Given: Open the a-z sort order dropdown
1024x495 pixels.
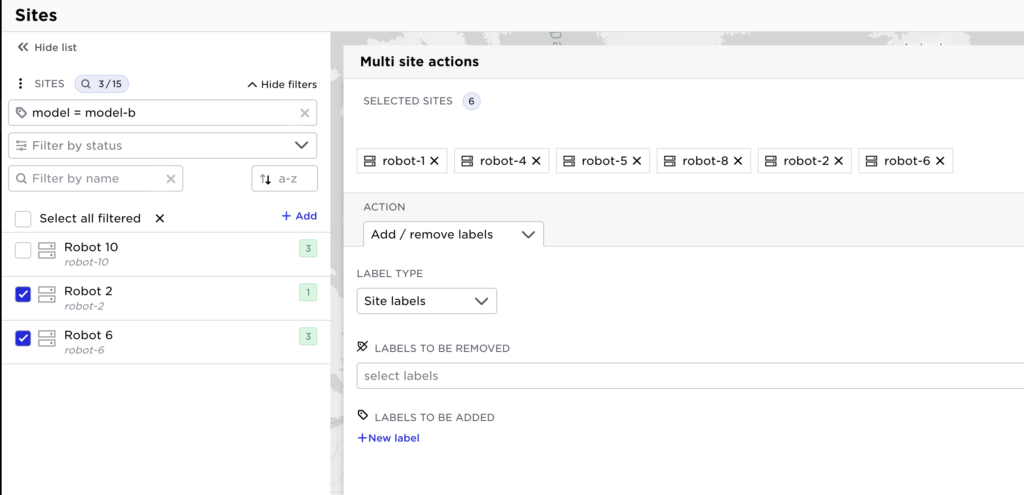Looking at the screenshot, I should pyautogui.click(x=284, y=179).
